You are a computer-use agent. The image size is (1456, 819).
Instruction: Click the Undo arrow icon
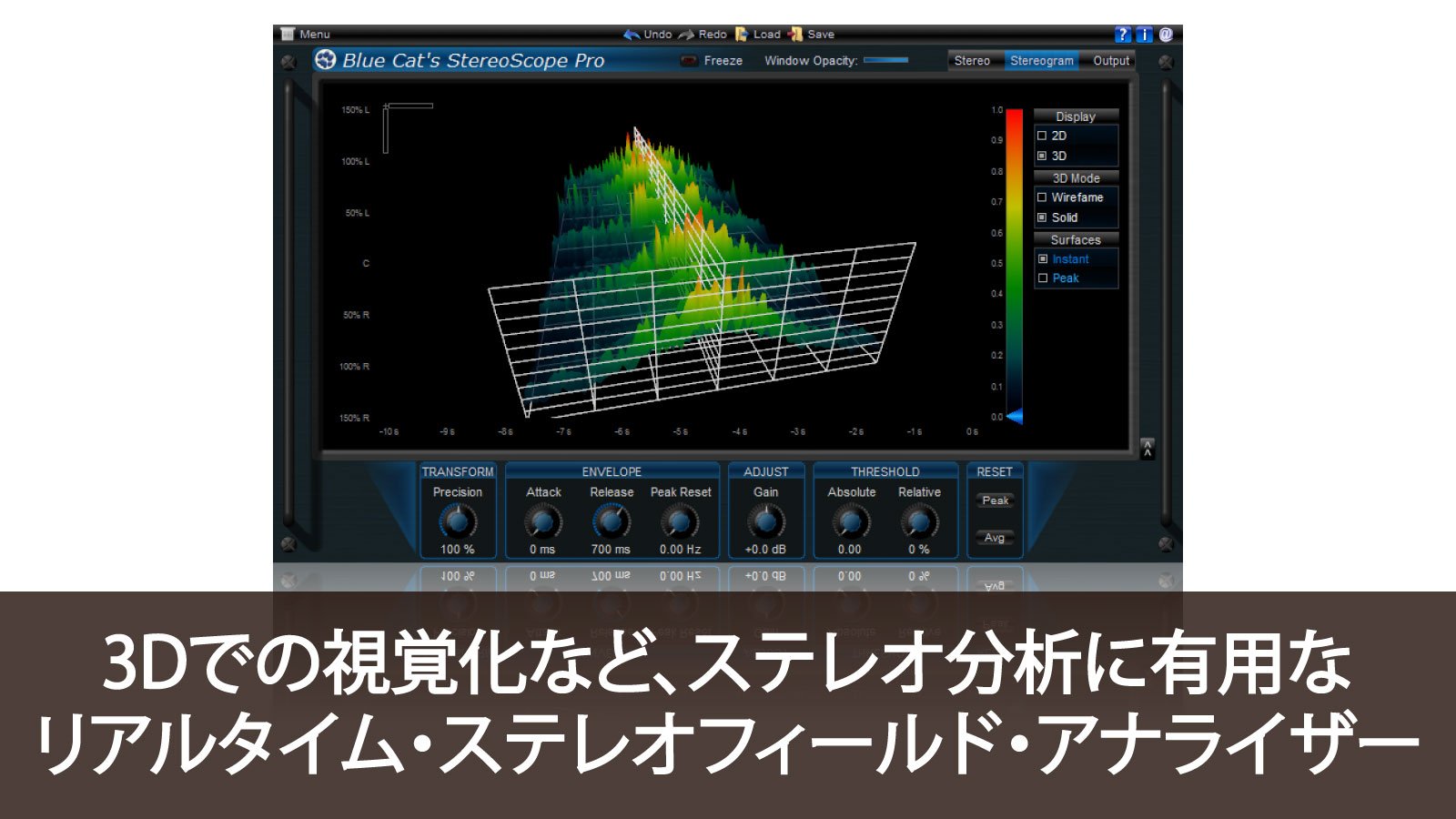[632, 35]
